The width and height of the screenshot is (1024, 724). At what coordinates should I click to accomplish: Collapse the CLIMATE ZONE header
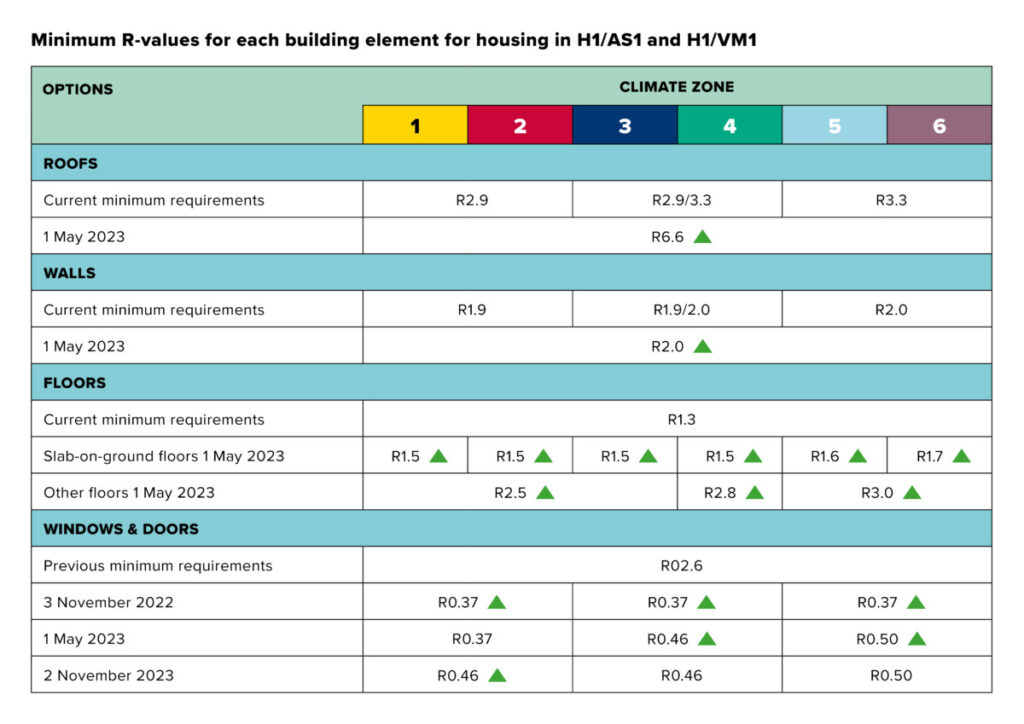point(676,87)
